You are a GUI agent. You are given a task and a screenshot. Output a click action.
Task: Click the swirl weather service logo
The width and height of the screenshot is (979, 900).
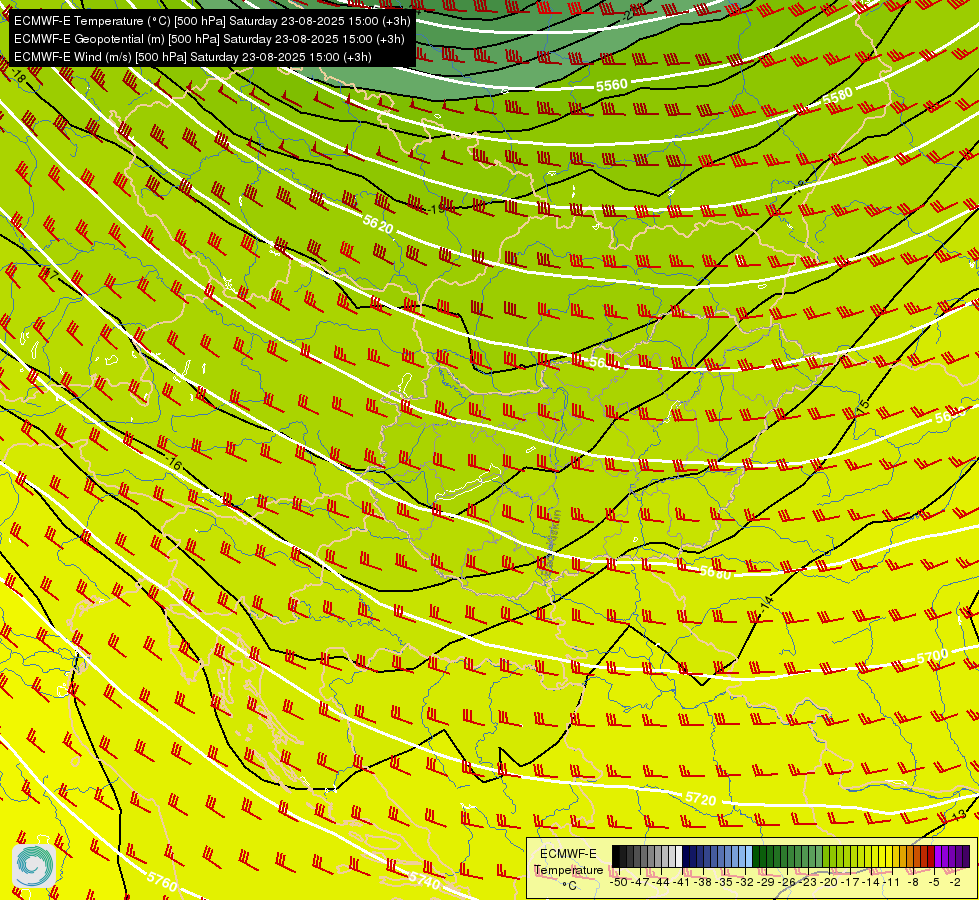click(x=34, y=866)
